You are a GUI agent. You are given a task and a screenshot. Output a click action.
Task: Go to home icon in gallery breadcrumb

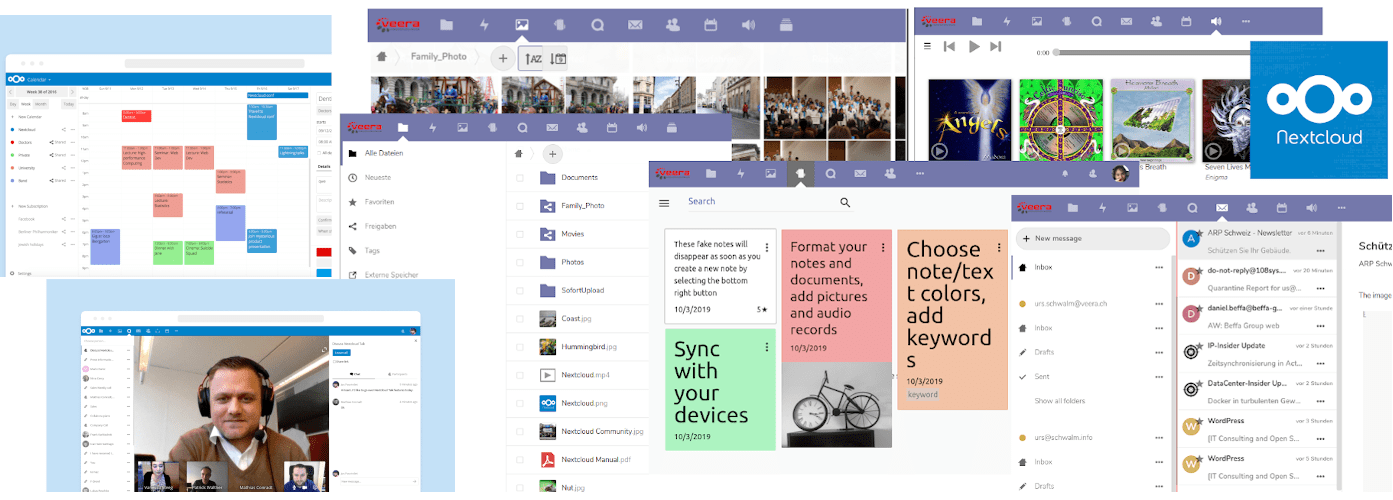click(381, 58)
